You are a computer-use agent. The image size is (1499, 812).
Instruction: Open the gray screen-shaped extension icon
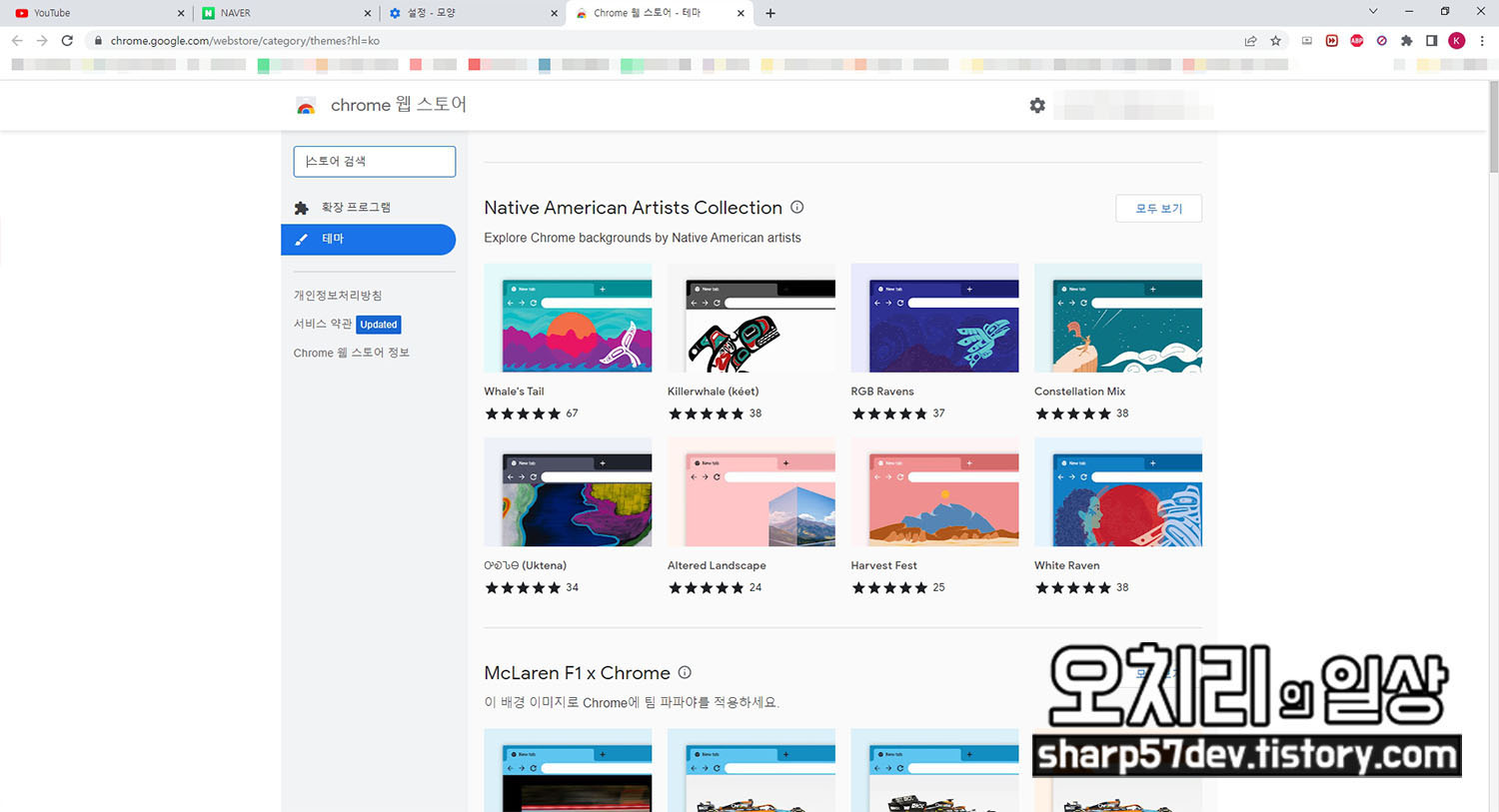[x=1307, y=41]
